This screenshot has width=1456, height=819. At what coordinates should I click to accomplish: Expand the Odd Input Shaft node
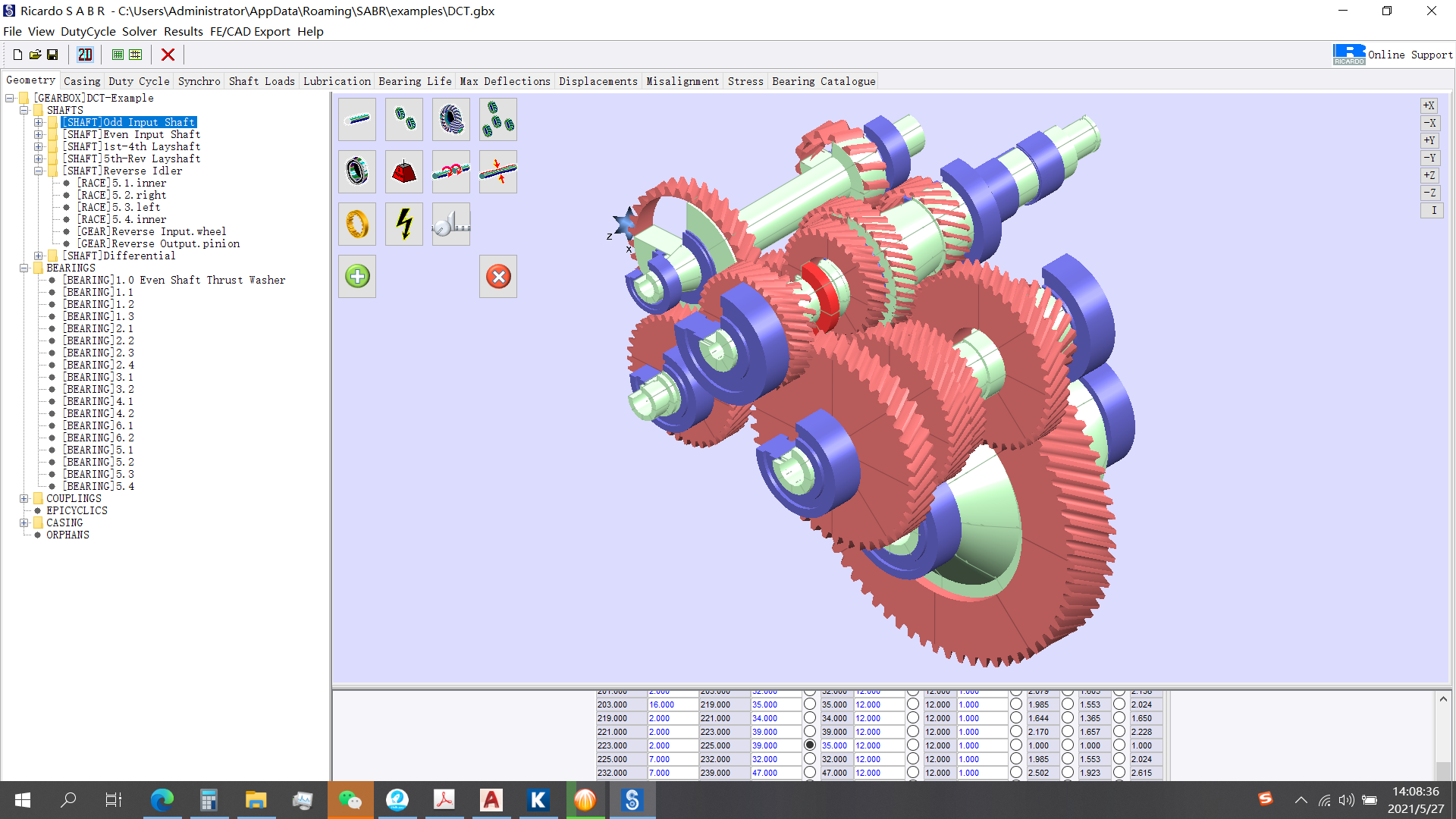tap(39, 122)
